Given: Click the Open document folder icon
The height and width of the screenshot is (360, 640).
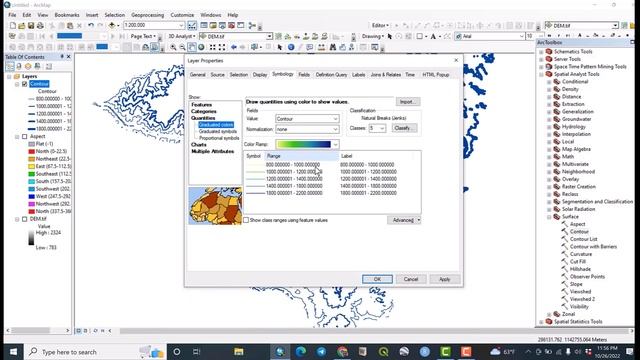Looking at the screenshot, I should (22, 25).
